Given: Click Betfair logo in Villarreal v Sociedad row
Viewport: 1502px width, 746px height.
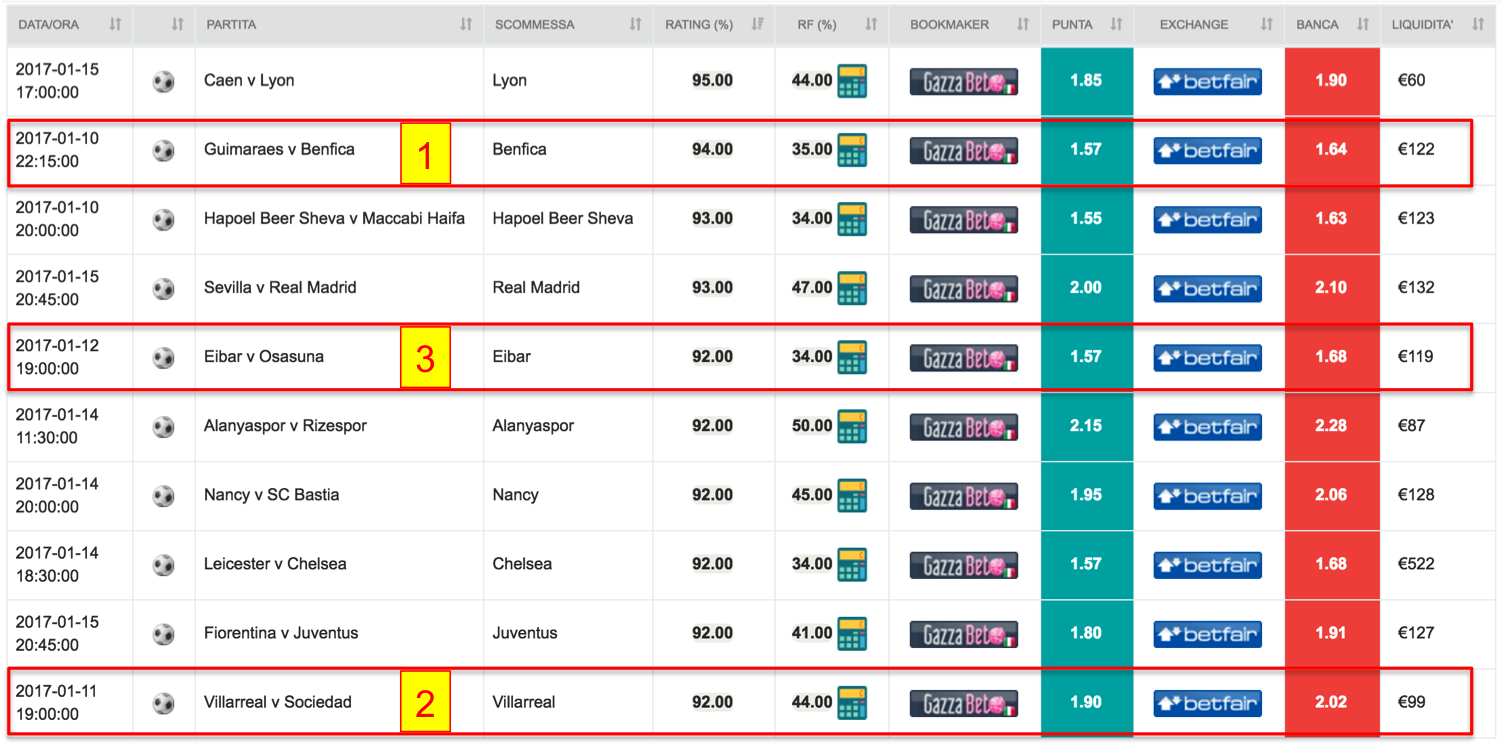Looking at the screenshot, I should 1207,703.
